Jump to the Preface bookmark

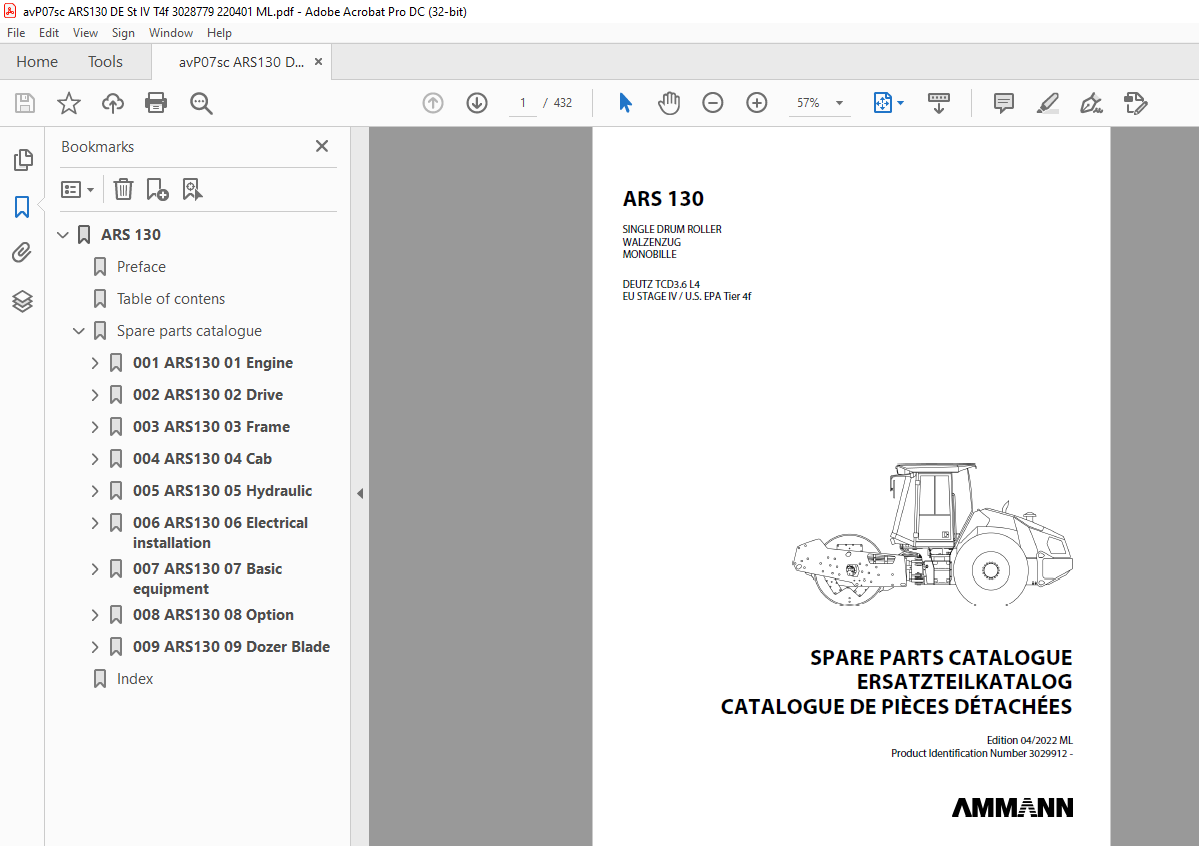pos(141,267)
